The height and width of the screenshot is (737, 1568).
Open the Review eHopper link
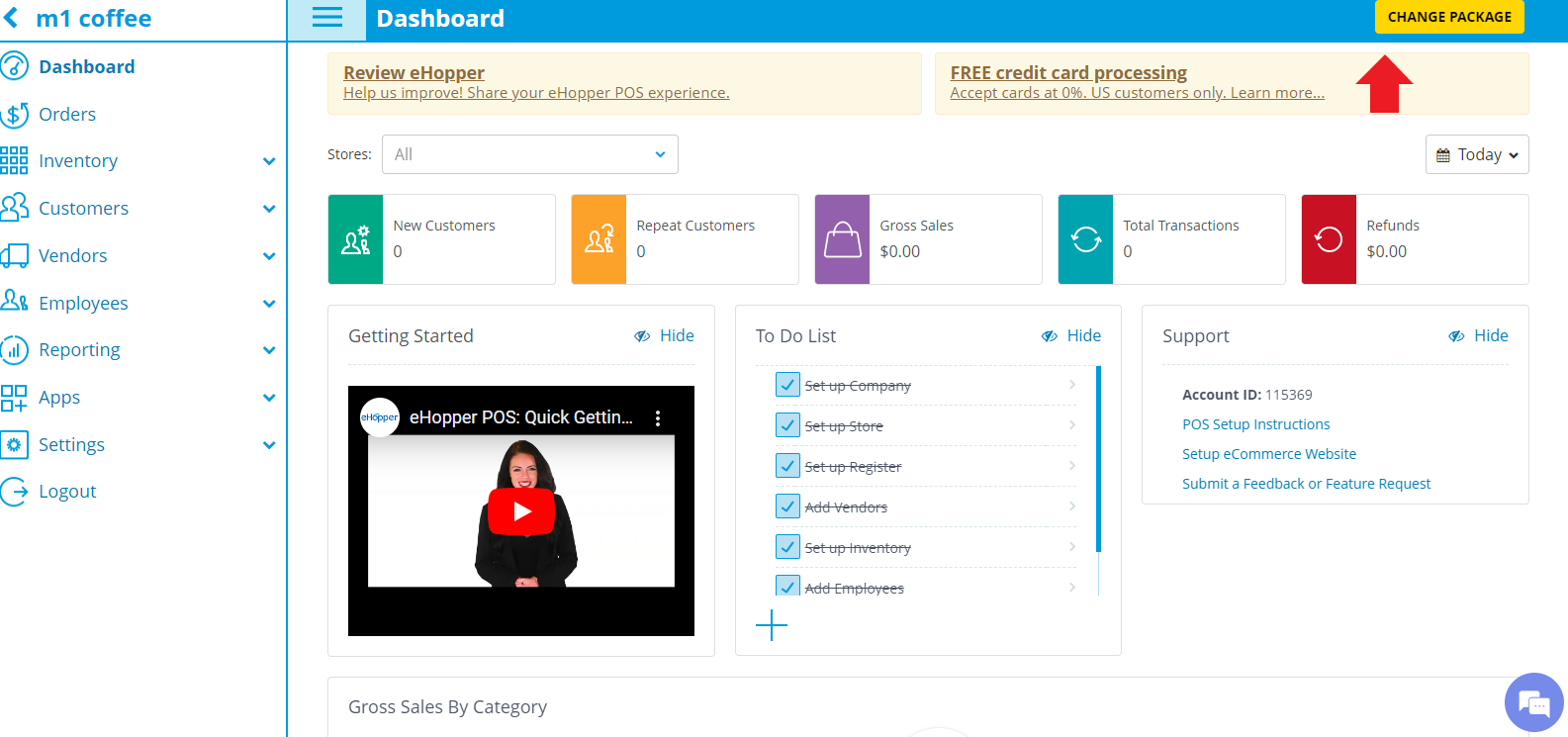[414, 72]
